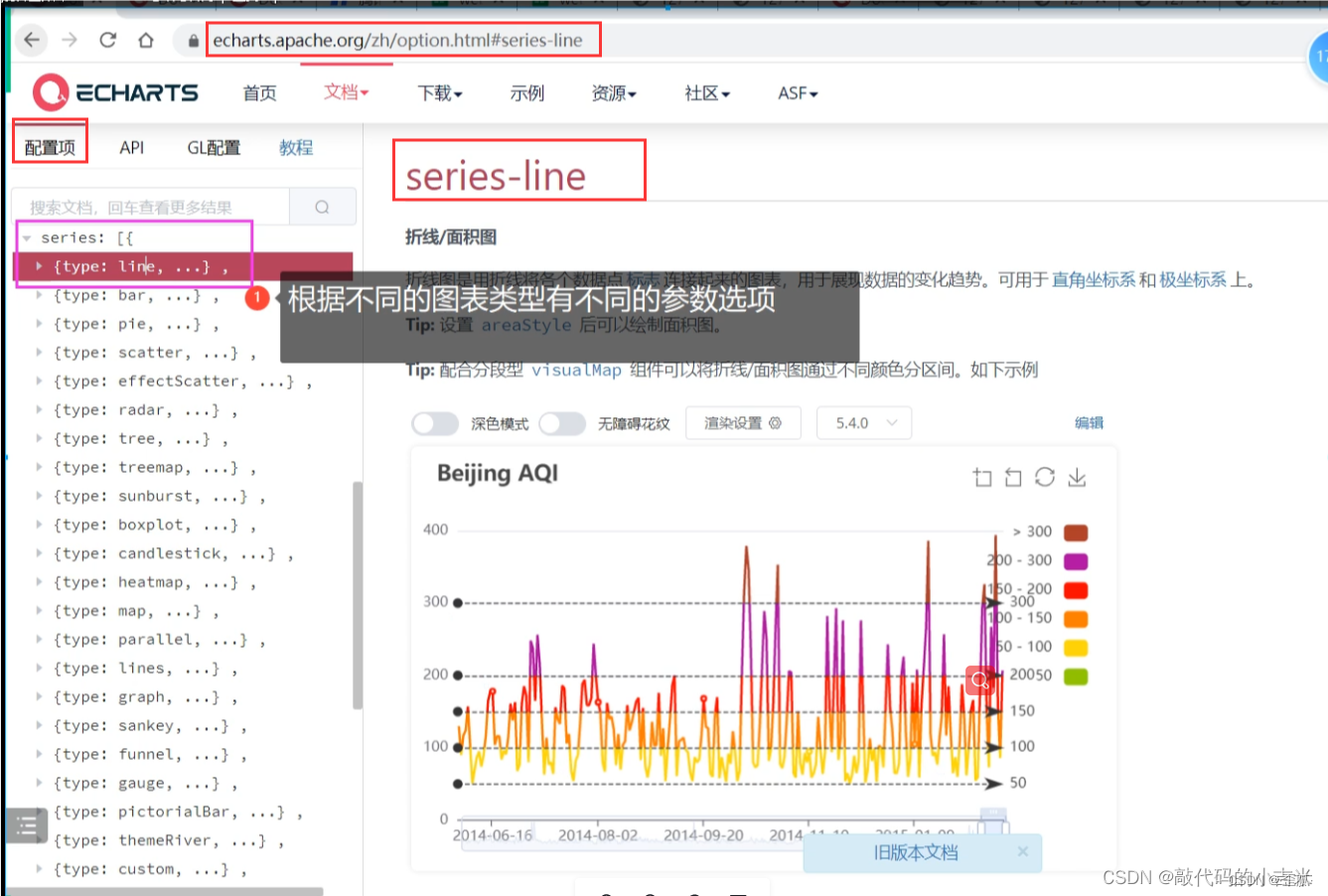
Task: Open 示例 in navigation
Action: [x=527, y=93]
